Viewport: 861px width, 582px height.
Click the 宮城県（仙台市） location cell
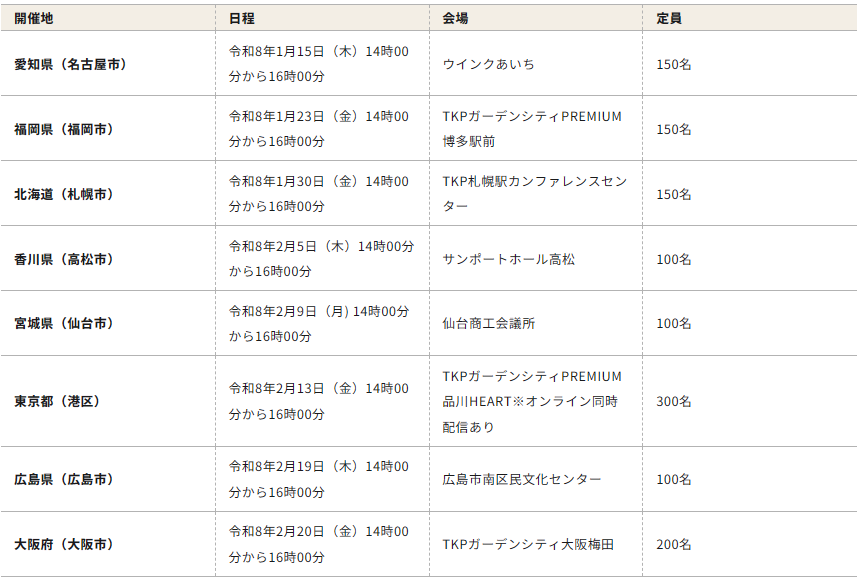[x=63, y=323]
